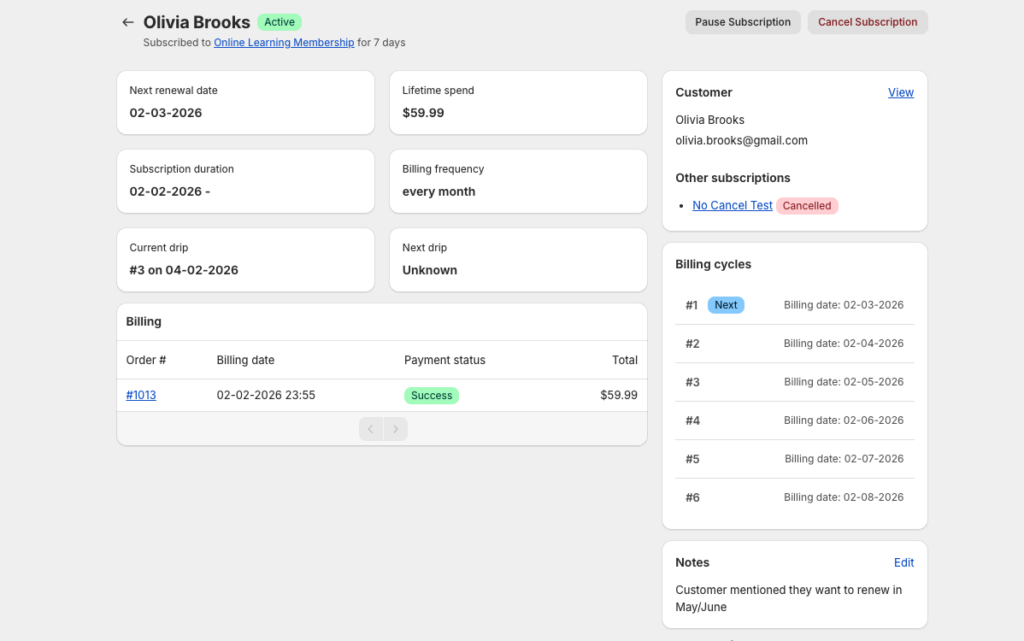Image resolution: width=1024 pixels, height=641 pixels.
Task: Go to previous page of billing table
Action: pyautogui.click(x=371, y=429)
